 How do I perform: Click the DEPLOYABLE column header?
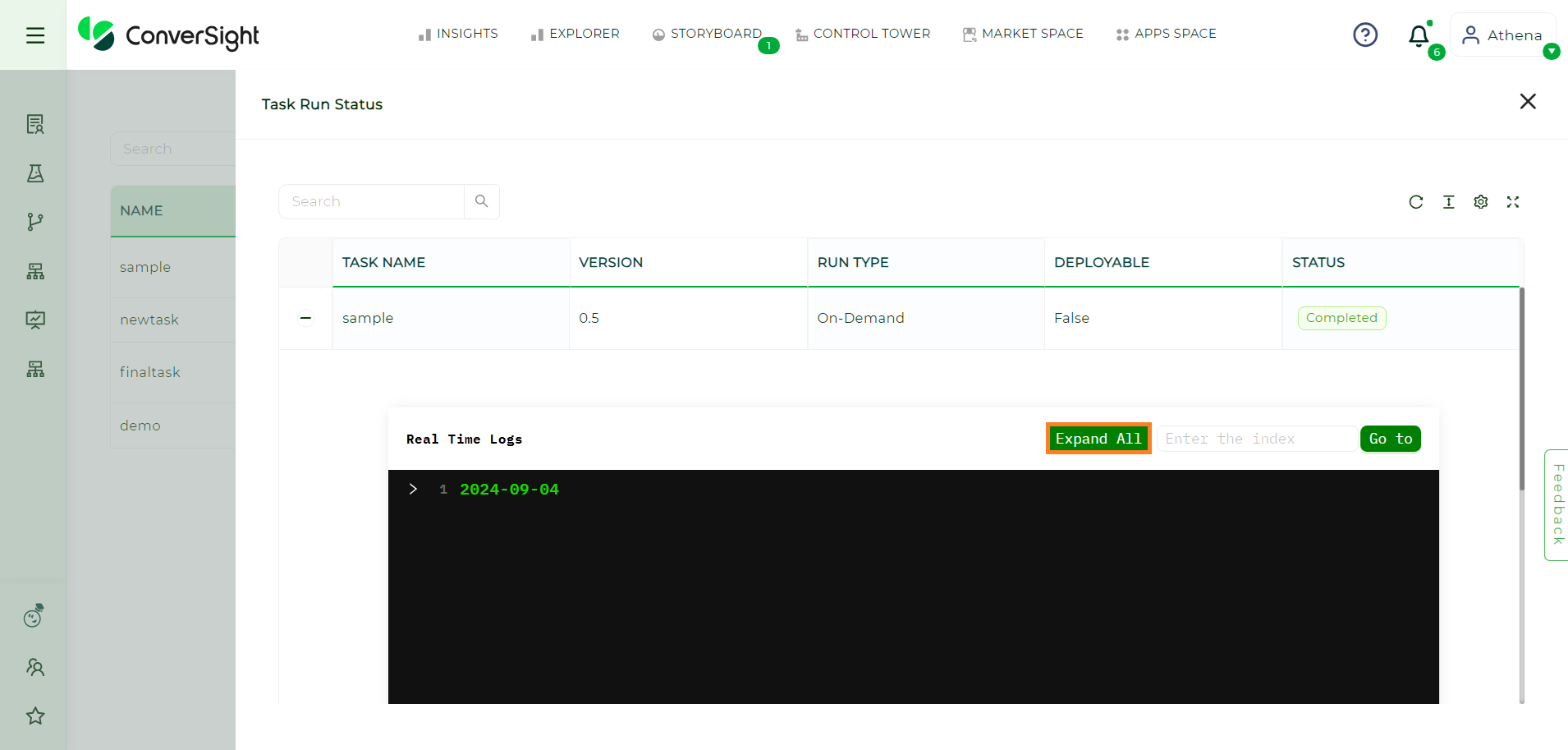click(1163, 262)
